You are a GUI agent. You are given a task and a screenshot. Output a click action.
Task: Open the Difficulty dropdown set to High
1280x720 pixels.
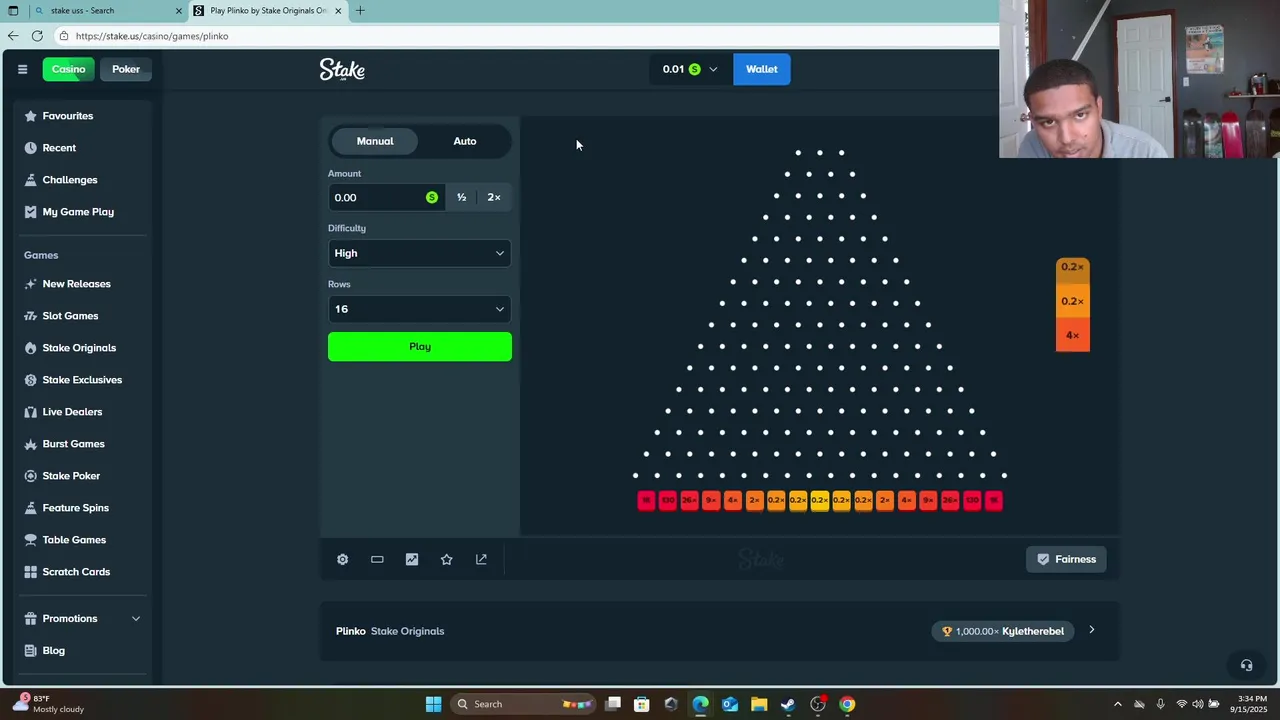click(x=420, y=253)
